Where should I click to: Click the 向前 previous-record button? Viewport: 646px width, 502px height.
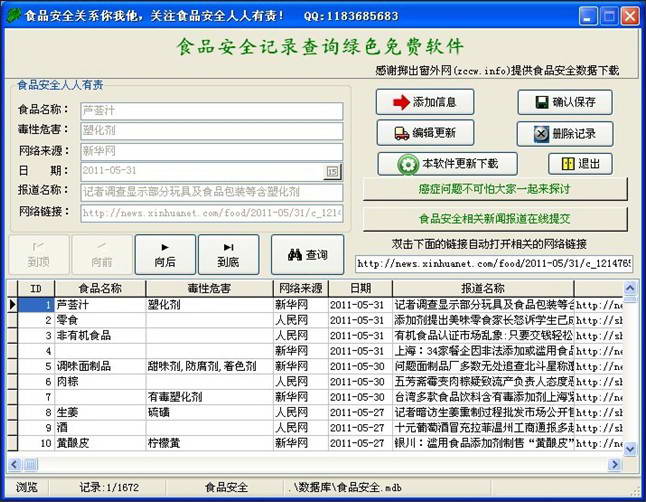tap(102, 254)
